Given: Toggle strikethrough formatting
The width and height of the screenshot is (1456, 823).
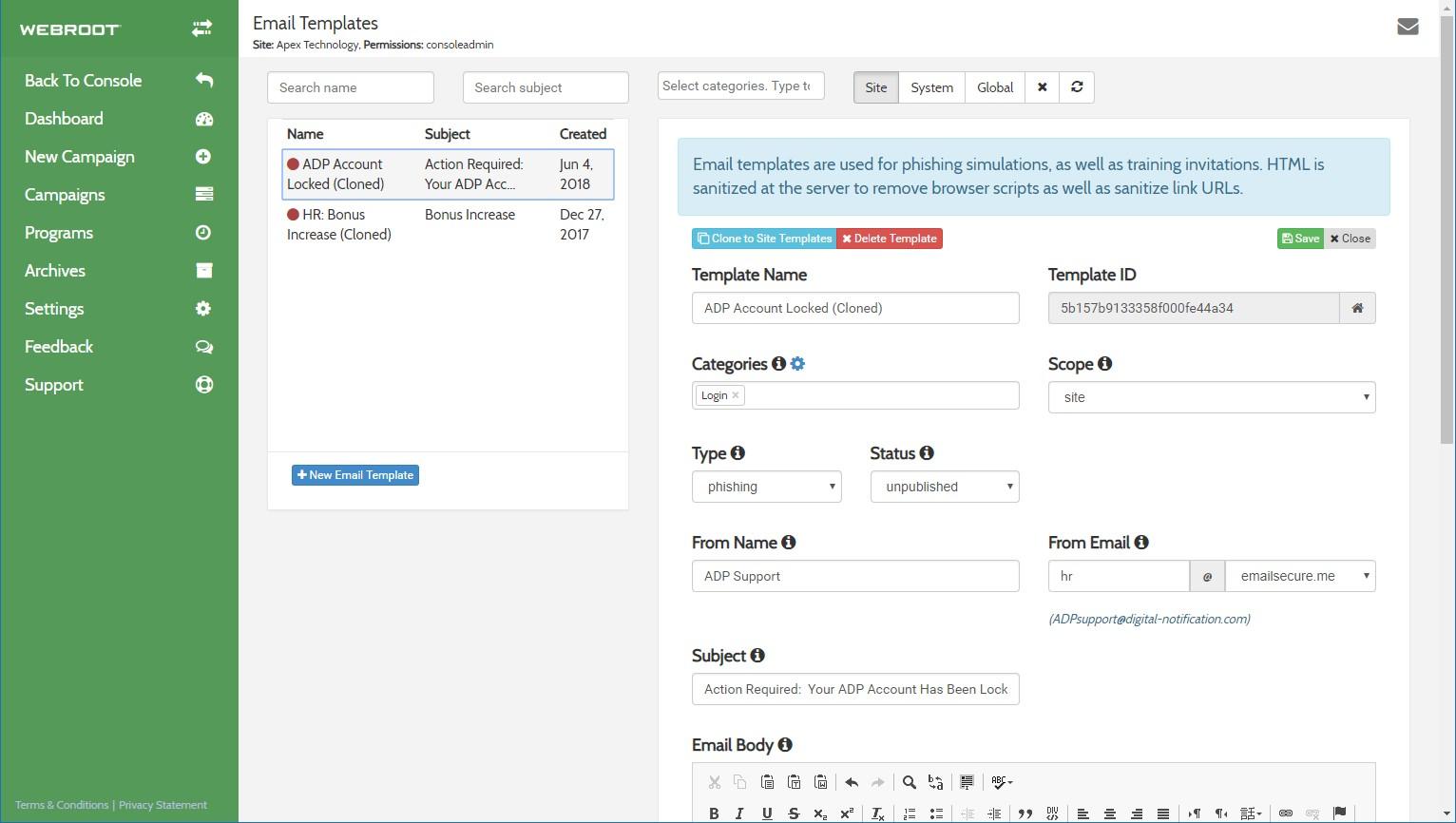Looking at the screenshot, I should (794, 813).
